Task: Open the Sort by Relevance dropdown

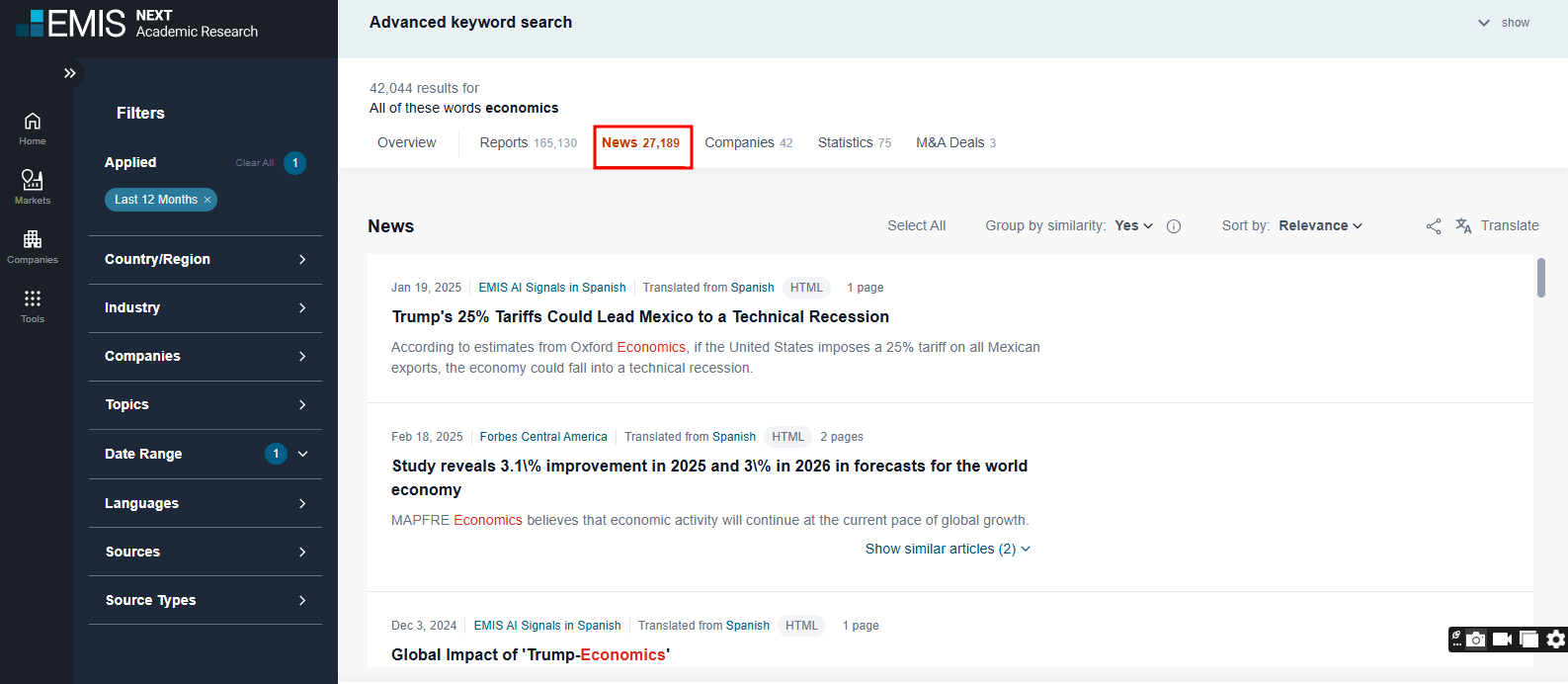Action: (1320, 226)
